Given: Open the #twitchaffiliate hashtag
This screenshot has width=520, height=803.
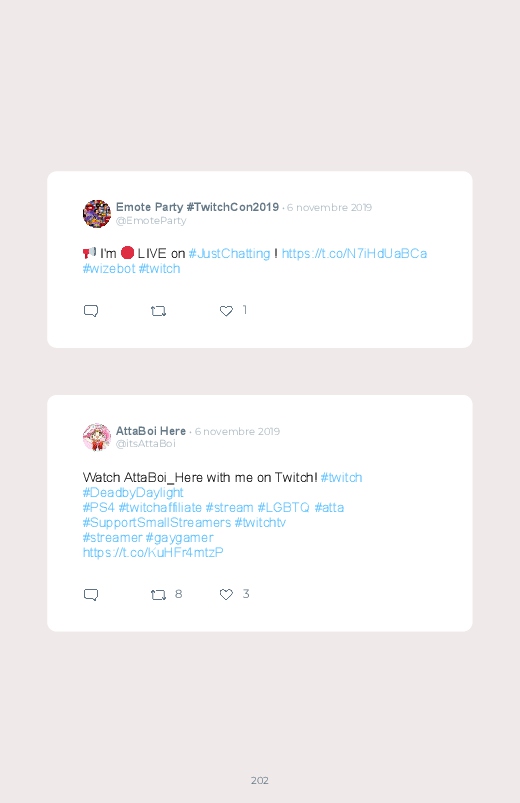Looking at the screenshot, I should click(x=160, y=508).
